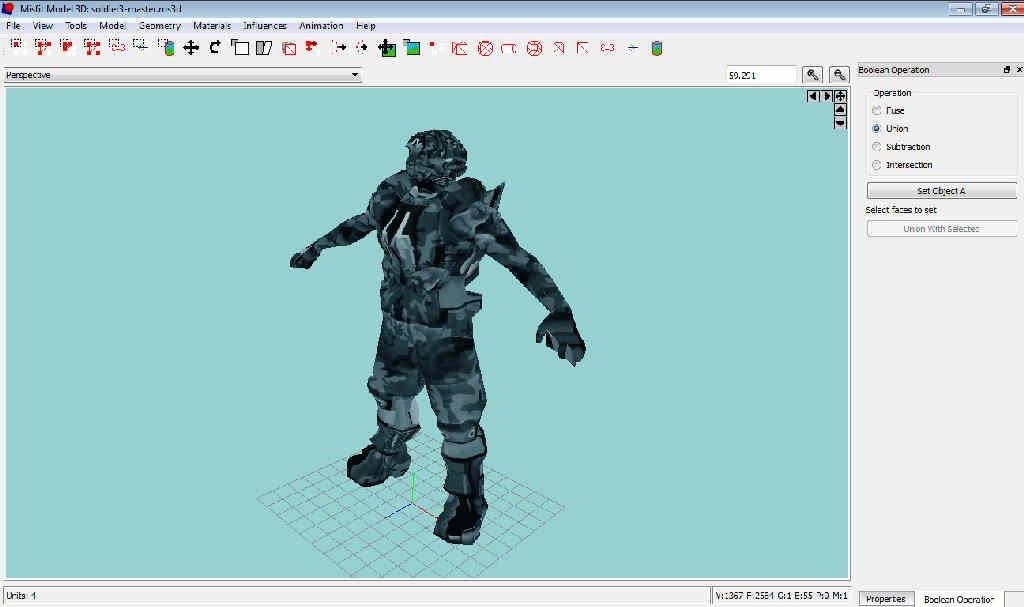This screenshot has width=1024, height=607.
Task: Select the Subtraction operation
Action: pyautogui.click(x=877, y=147)
